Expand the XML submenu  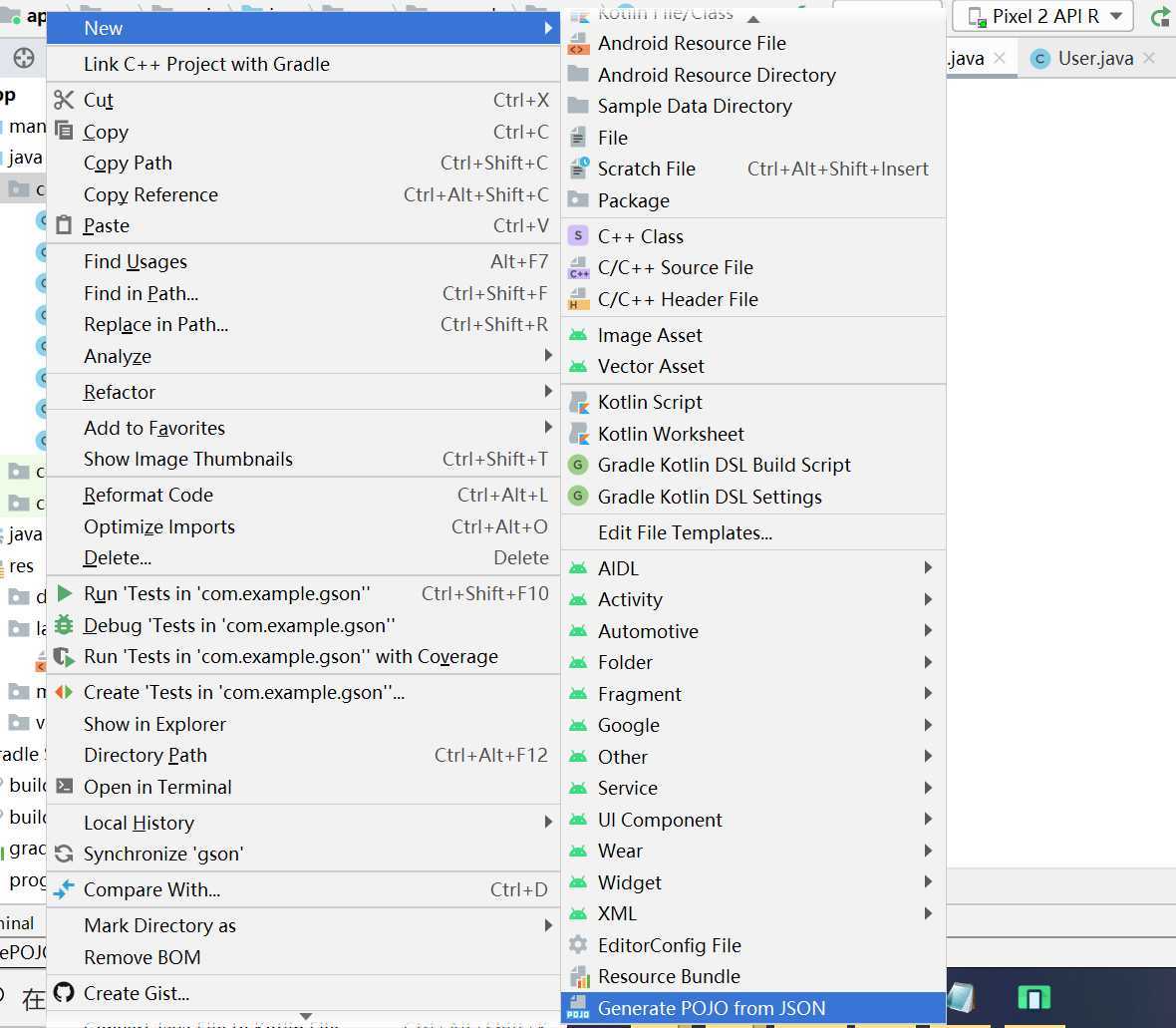[753, 913]
